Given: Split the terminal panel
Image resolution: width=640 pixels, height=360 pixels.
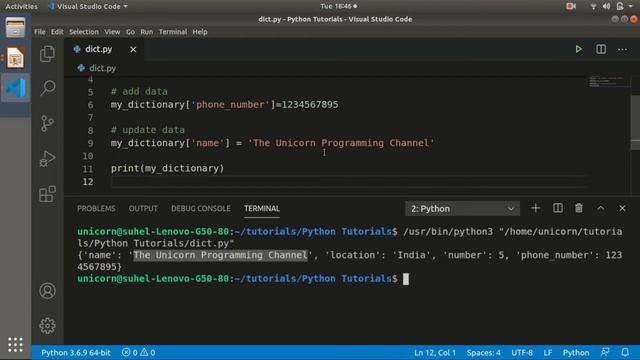Looking at the screenshot, I should [x=558, y=208].
